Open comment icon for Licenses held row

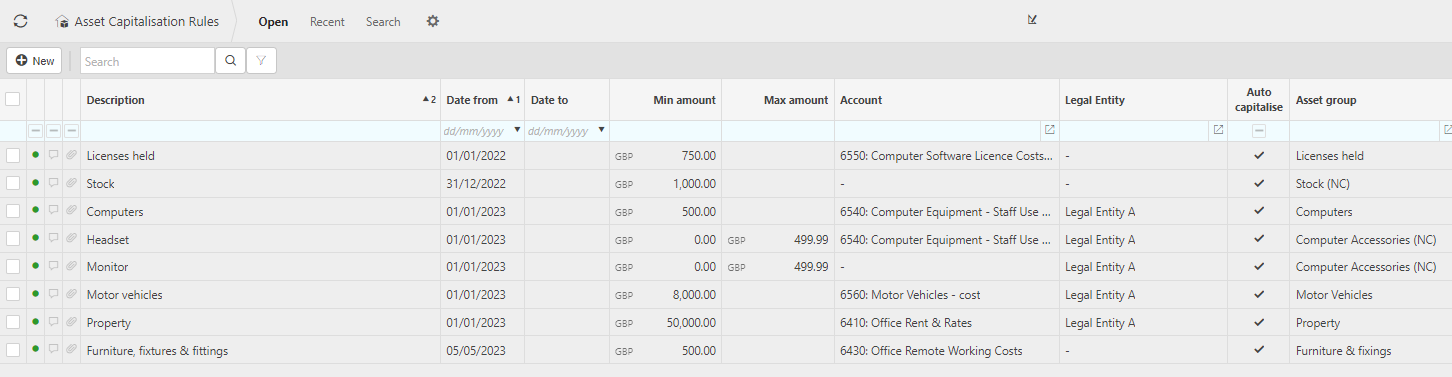coord(54,155)
